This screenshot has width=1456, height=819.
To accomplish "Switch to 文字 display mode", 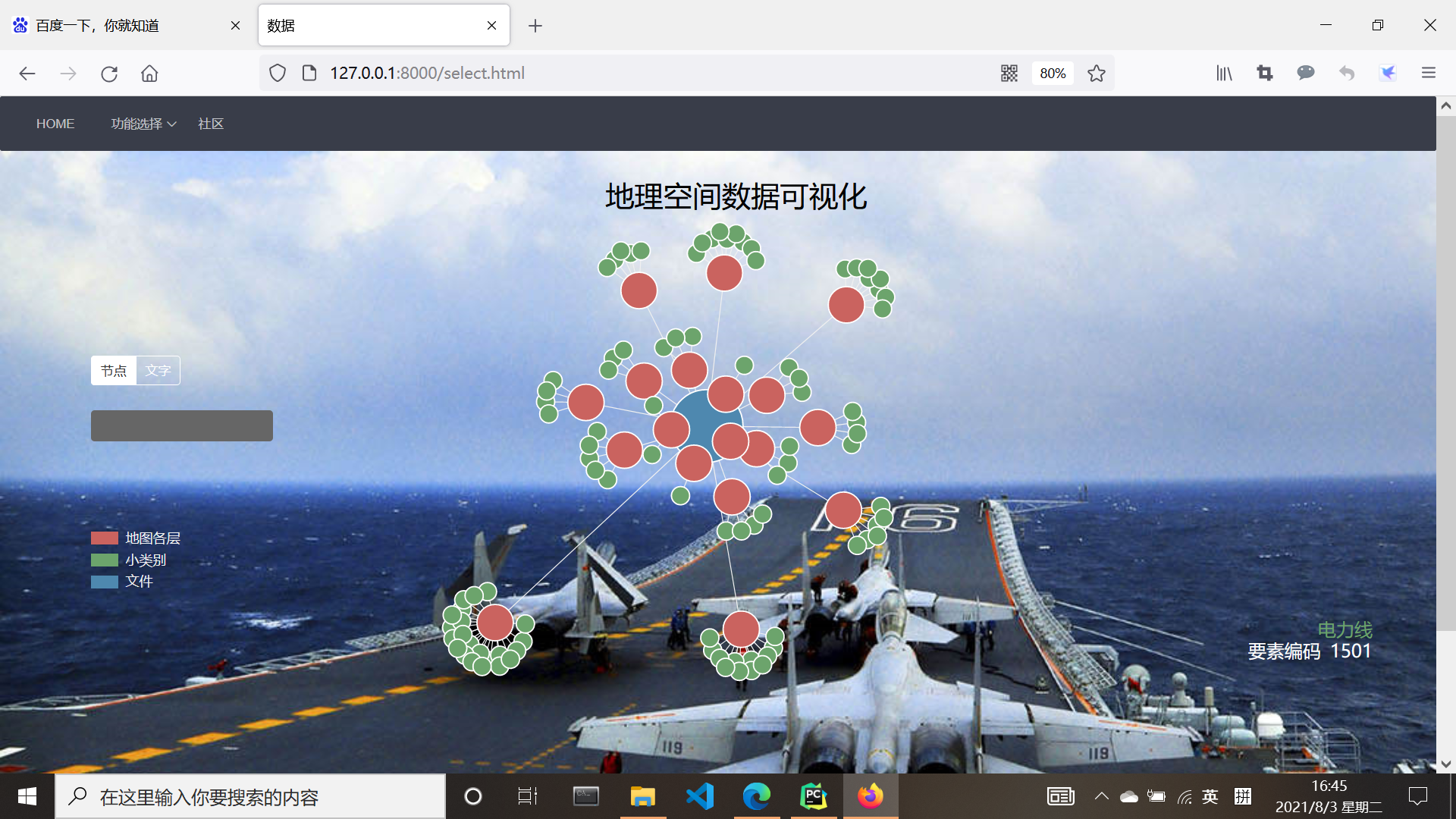I will (x=158, y=371).
